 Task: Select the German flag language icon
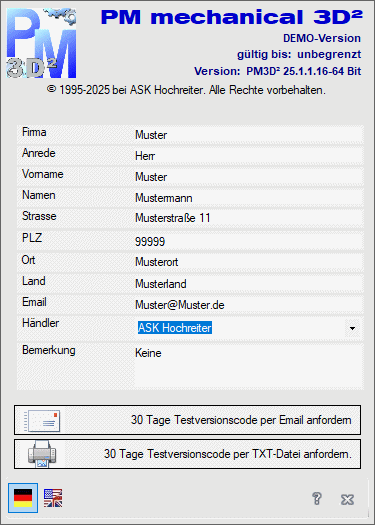23,498
